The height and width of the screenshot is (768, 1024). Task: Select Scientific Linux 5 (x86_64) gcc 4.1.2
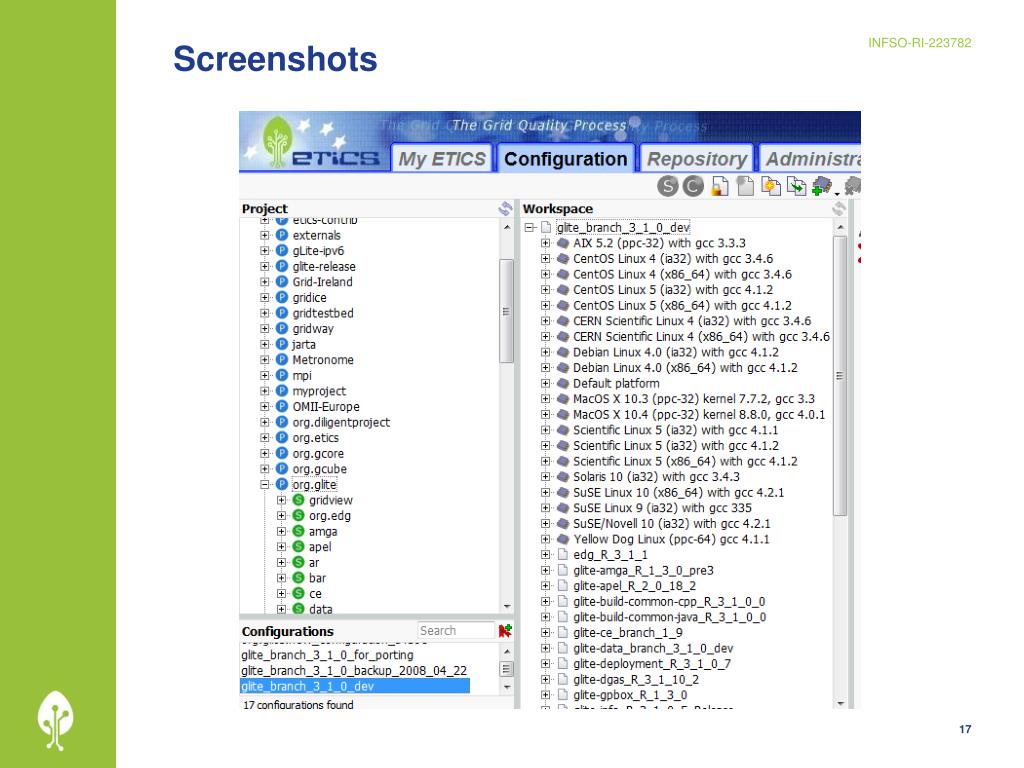pyautogui.click(x=685, y=461)
